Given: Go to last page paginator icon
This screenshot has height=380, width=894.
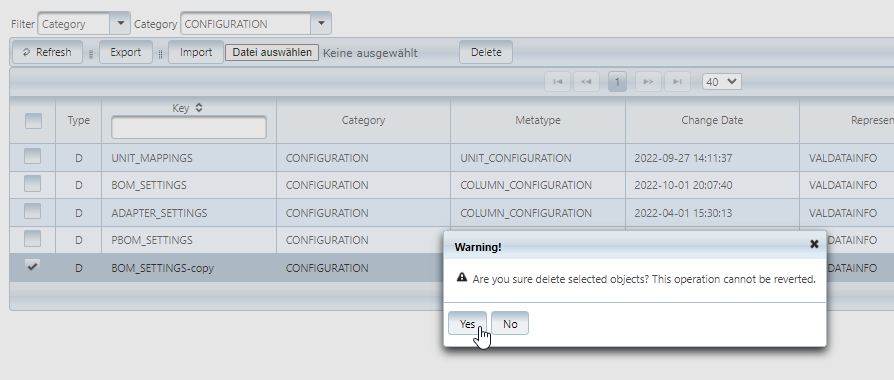Looking at the screenshot, I should (677, 82).
